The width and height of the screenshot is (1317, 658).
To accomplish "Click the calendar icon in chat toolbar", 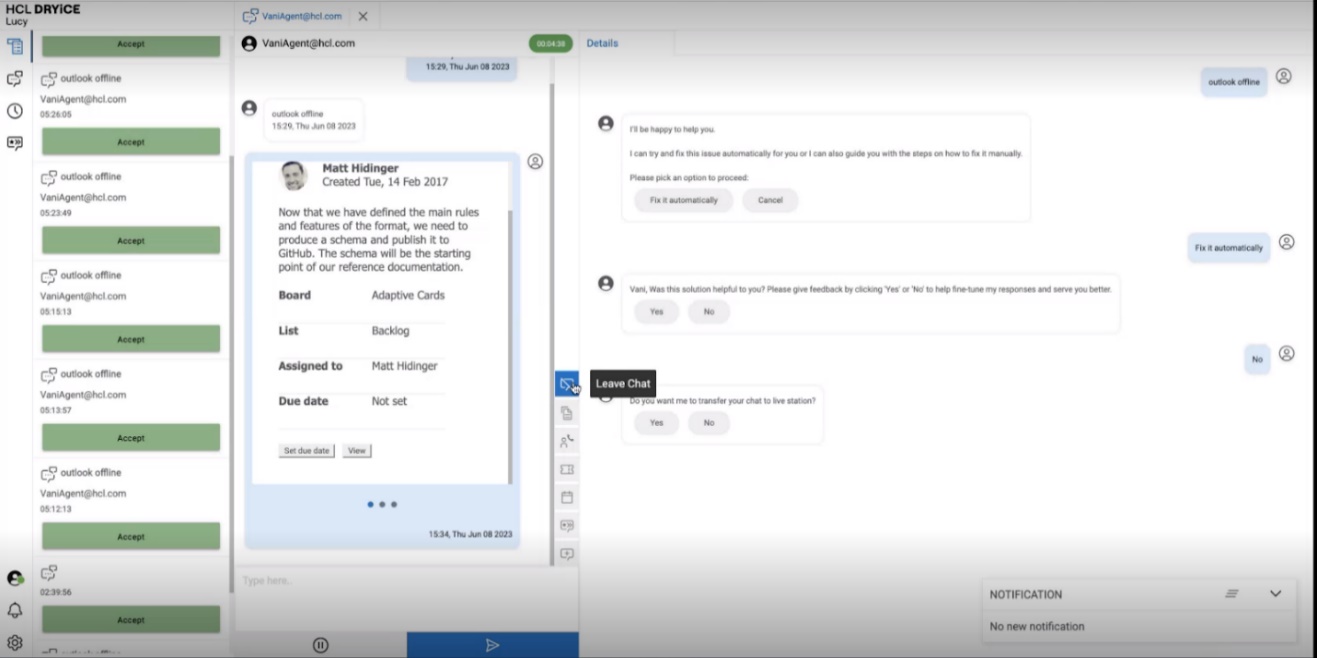I will [x=567, y=497].
